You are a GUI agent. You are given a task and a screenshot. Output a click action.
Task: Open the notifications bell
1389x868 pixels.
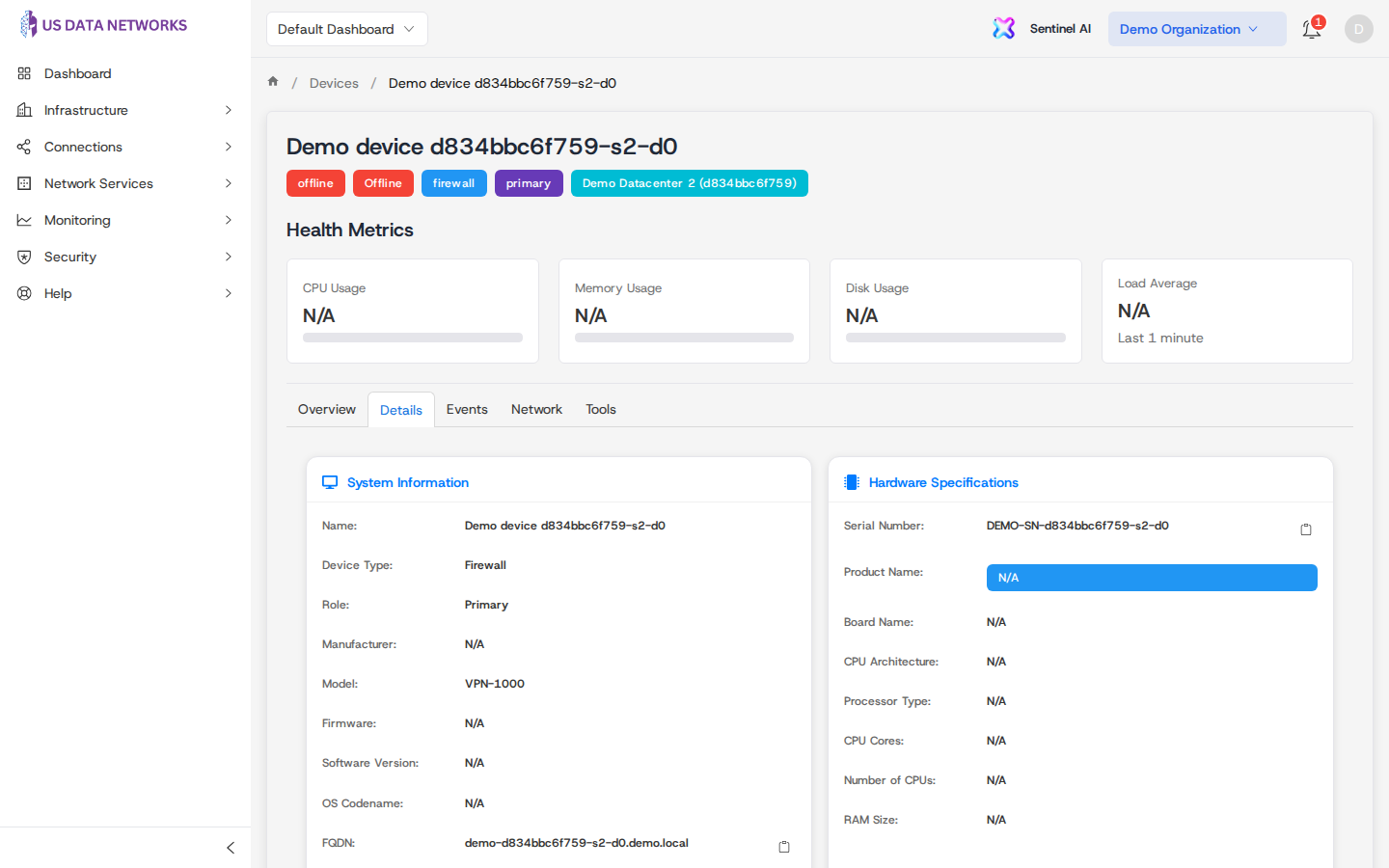[1311, 29]
